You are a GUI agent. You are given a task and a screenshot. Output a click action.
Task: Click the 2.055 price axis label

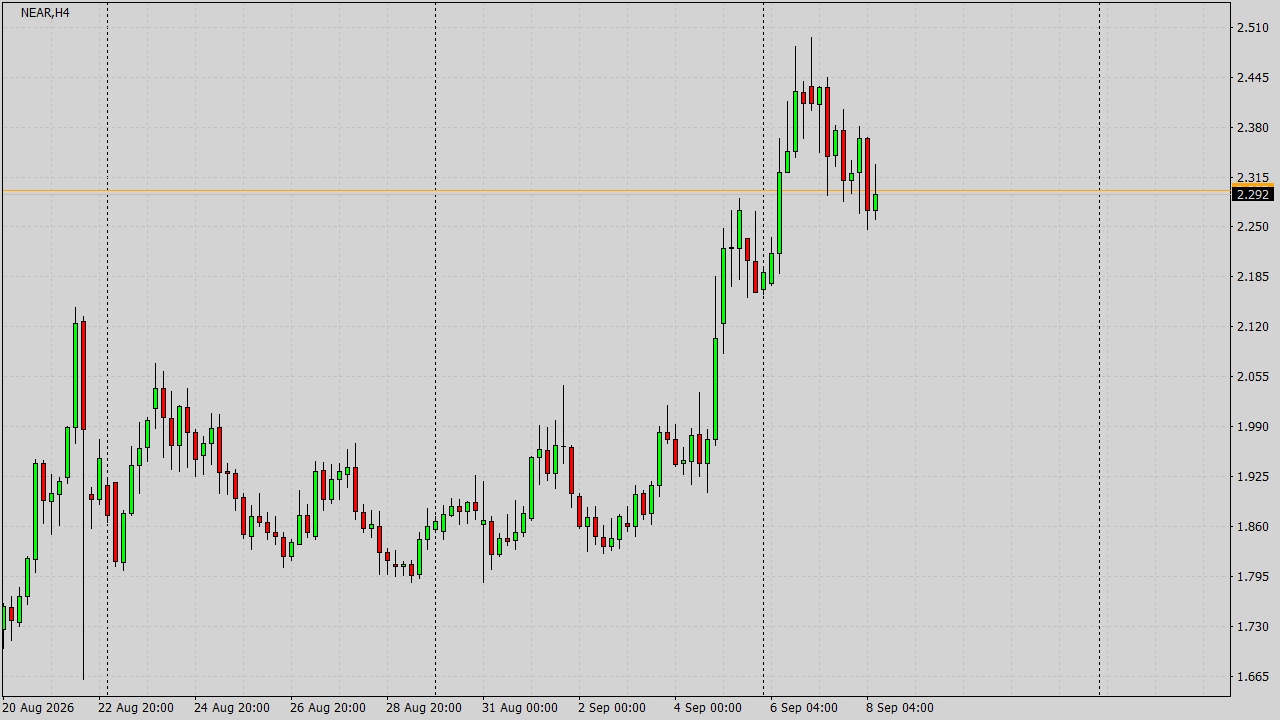tap(1252, 377)
